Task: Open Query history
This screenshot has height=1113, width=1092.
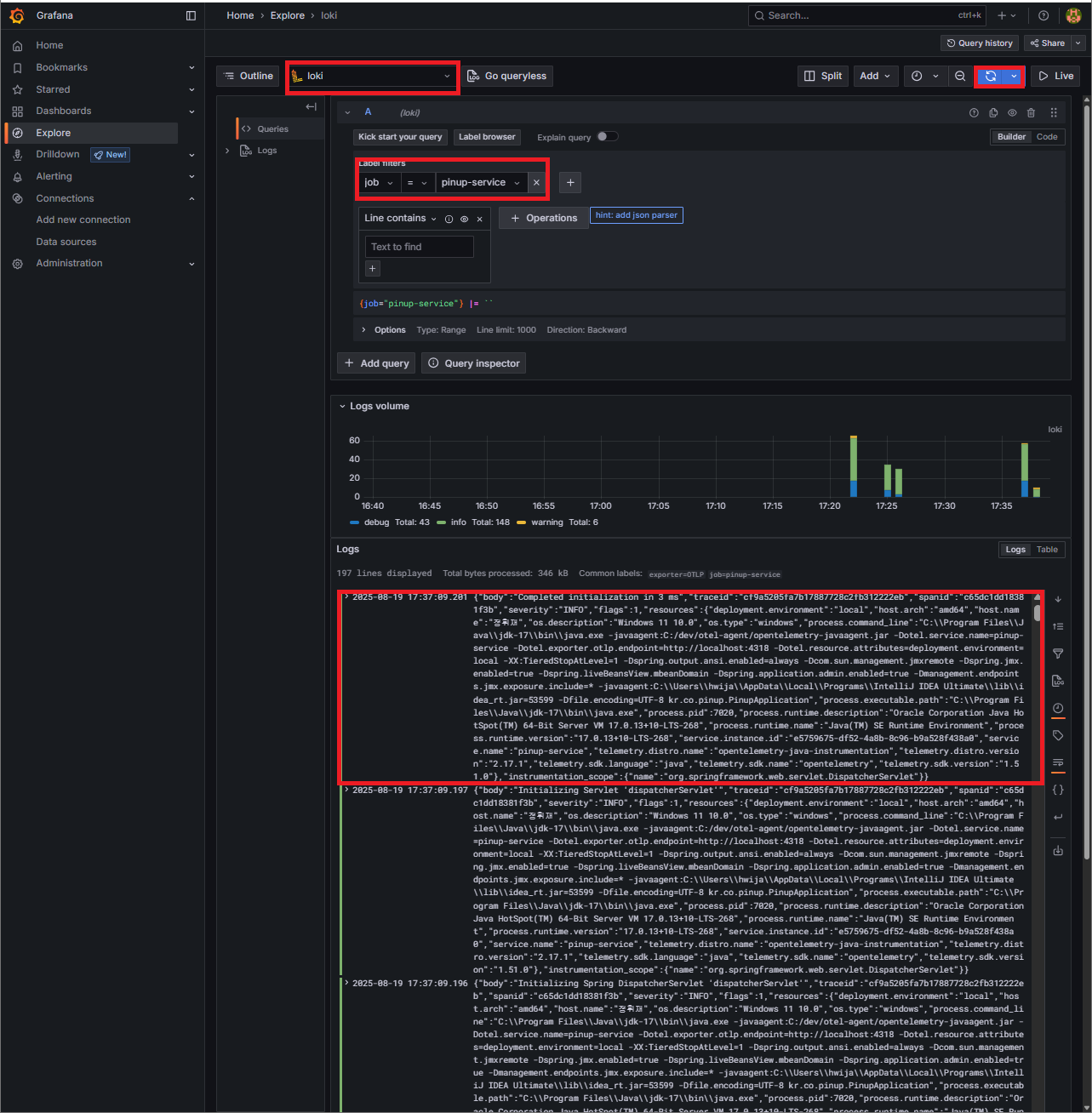Action: coord(980,43)
